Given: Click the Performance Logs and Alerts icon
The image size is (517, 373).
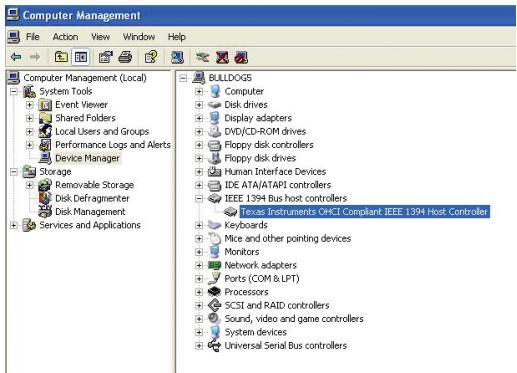Looking at the screenshot, I should (45, 145).
